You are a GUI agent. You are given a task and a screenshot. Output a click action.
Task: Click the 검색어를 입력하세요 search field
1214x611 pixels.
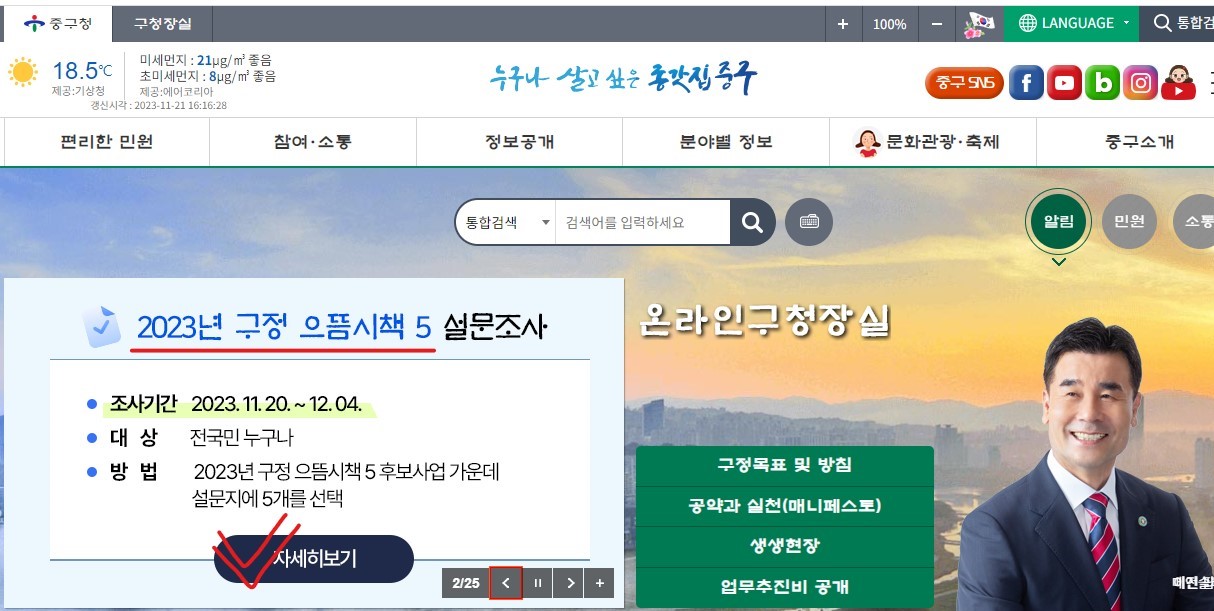coord(642,222)
